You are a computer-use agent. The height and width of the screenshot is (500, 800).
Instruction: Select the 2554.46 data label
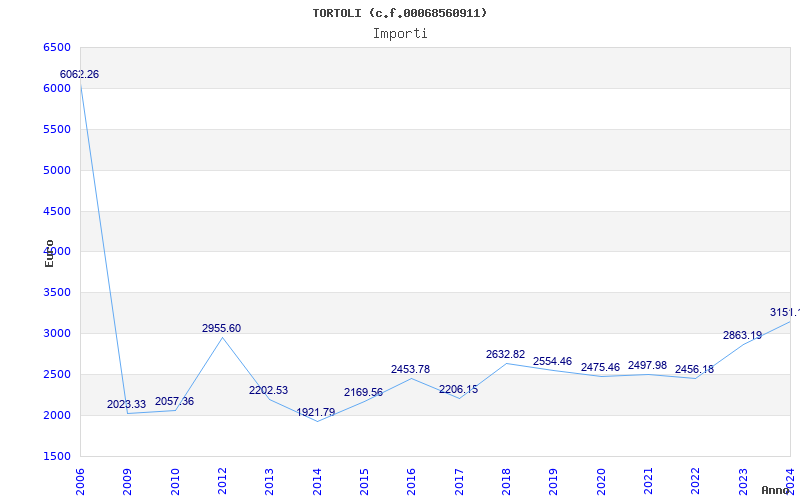pos(553,361)
